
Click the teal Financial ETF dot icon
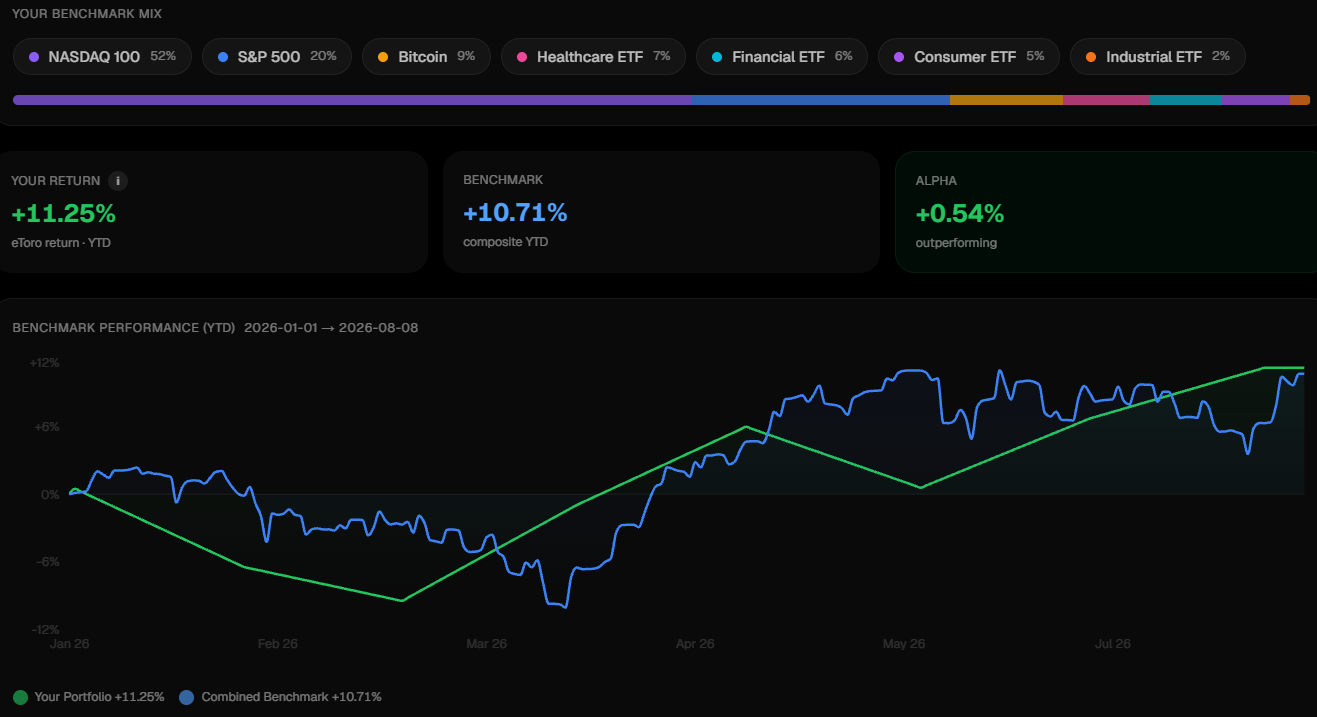(717, 57)
